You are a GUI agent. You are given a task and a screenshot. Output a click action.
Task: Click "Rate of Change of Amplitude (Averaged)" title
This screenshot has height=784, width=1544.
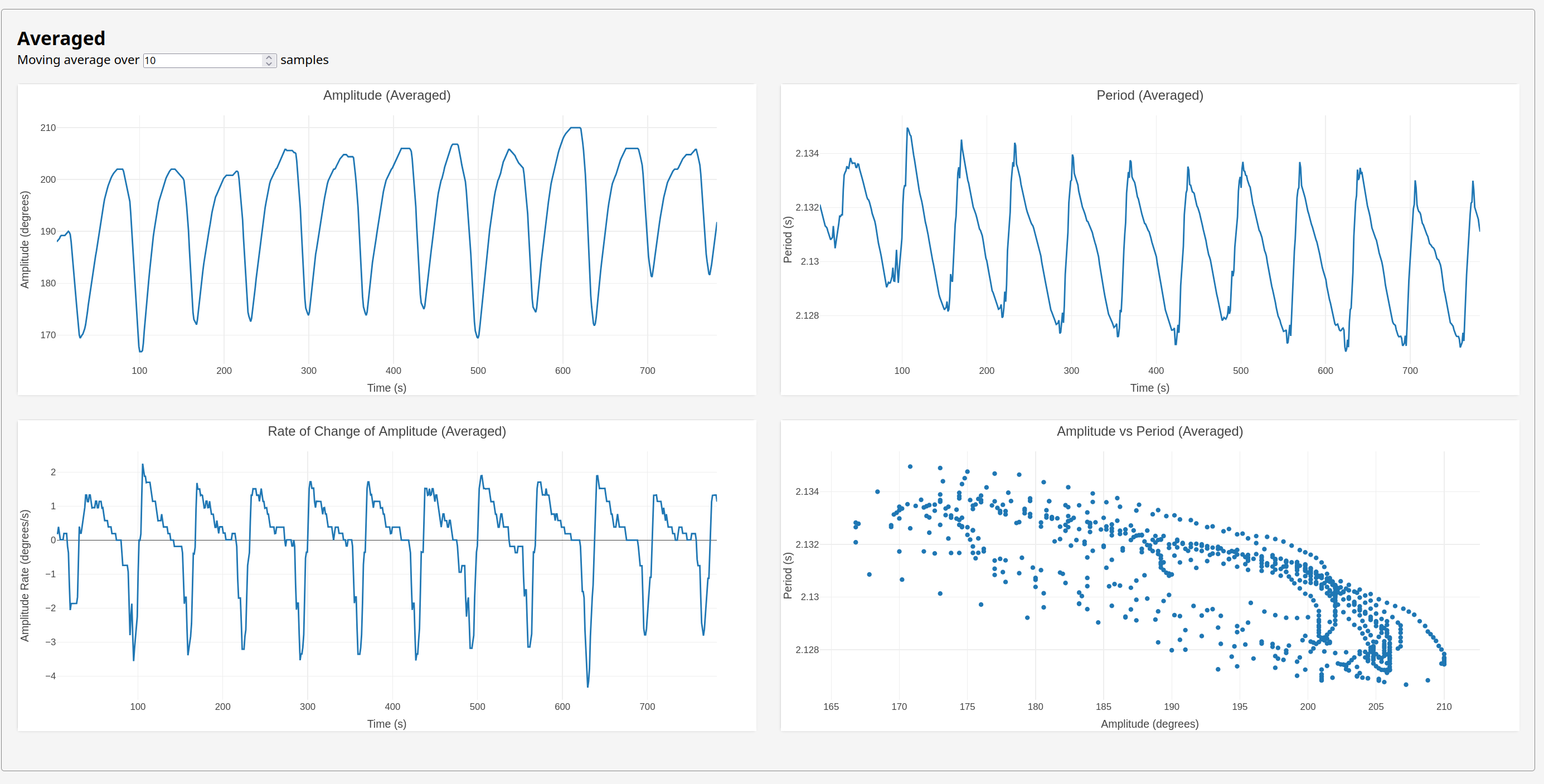(x=387, y=431)
